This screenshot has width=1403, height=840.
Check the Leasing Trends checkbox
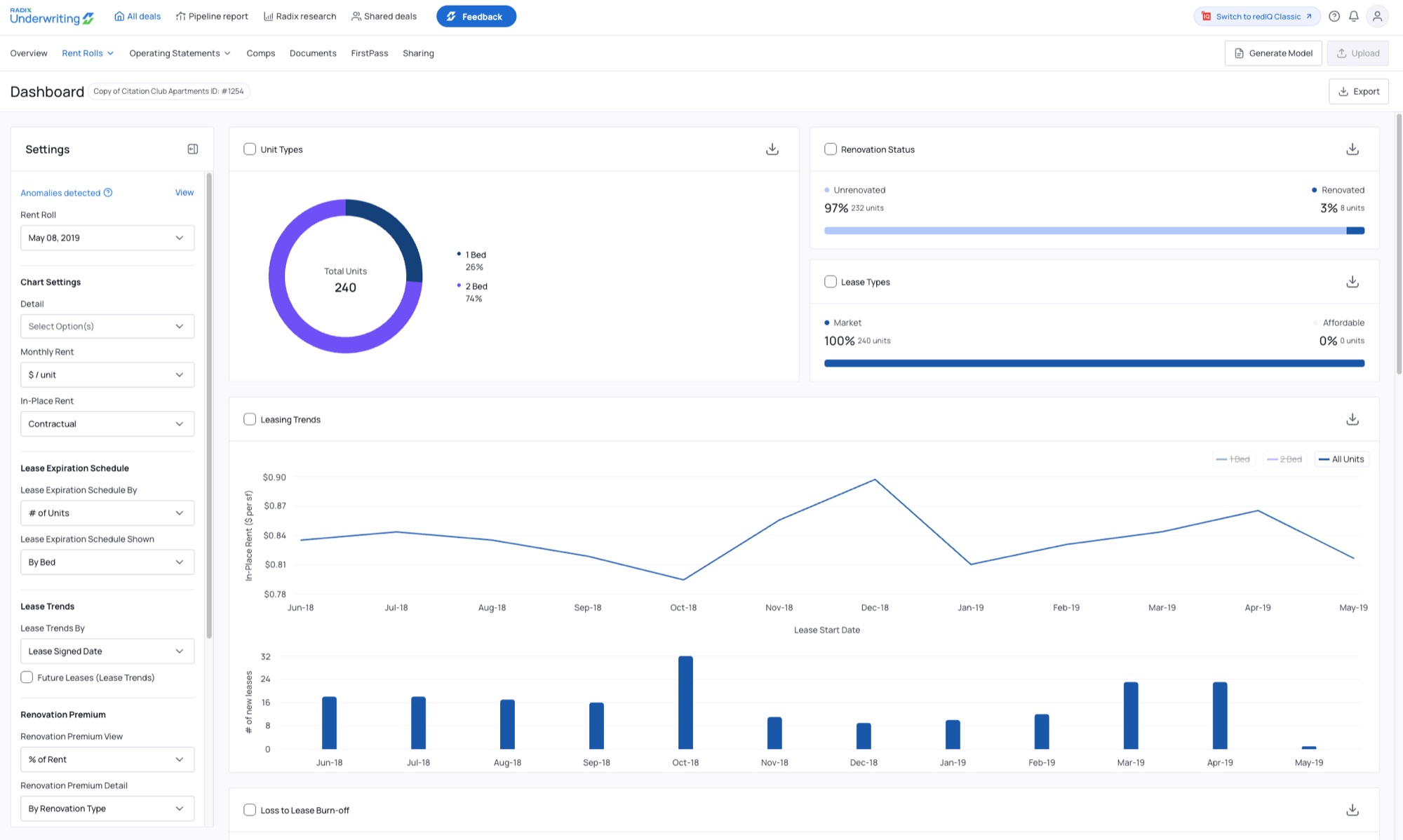(250, 419)
